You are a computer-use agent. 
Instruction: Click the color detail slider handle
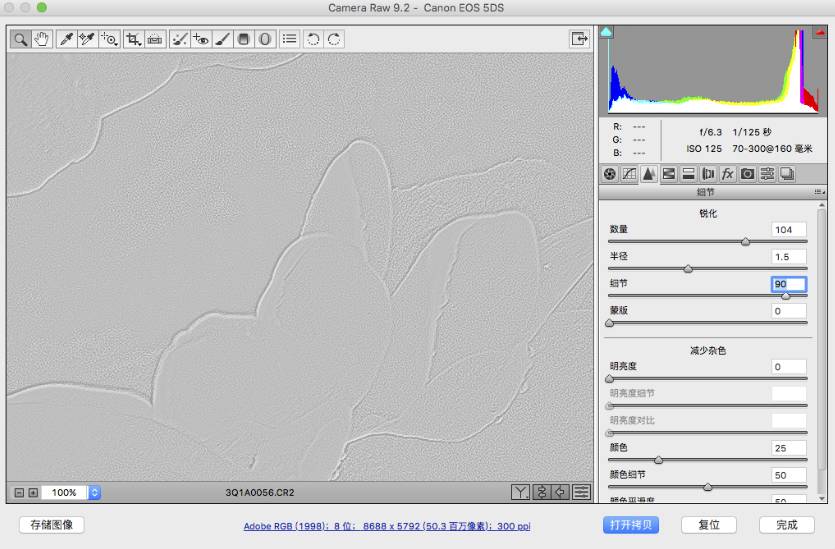coord(708,487)
